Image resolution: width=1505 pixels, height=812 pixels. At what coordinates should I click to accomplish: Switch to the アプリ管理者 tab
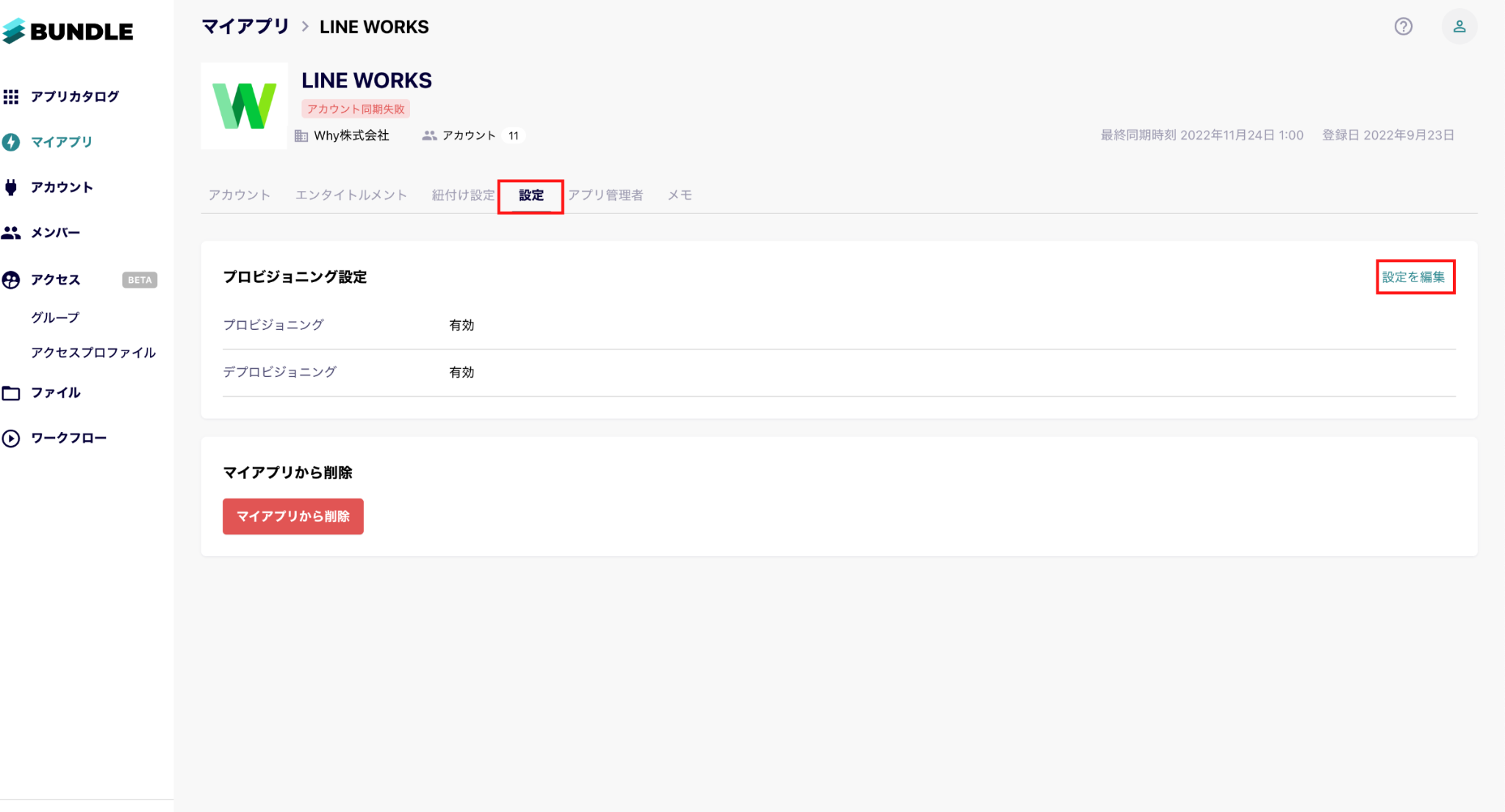click(x=606, y=195)
